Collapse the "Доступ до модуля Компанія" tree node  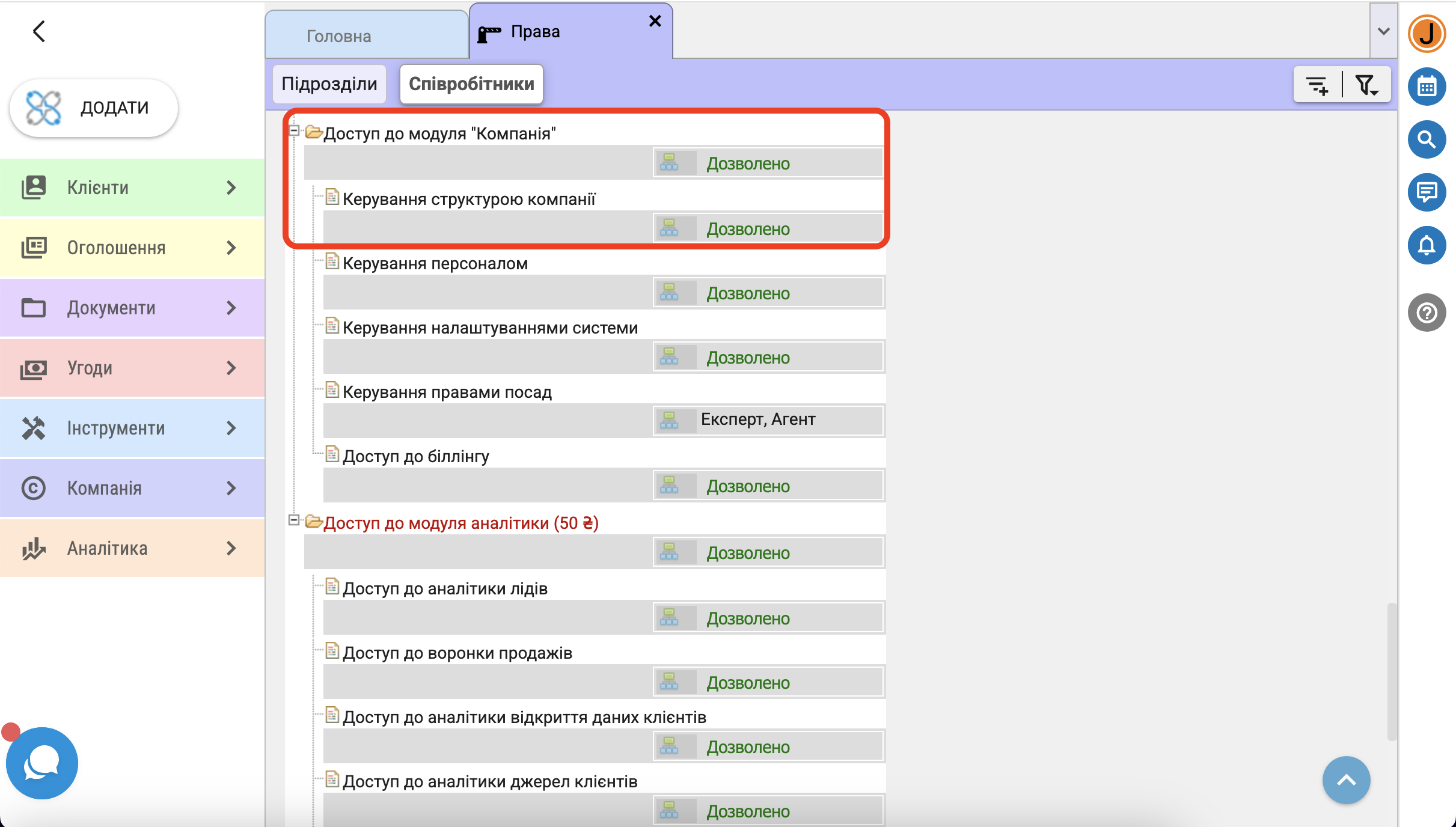pyautogui.click(x=294, y=130)
